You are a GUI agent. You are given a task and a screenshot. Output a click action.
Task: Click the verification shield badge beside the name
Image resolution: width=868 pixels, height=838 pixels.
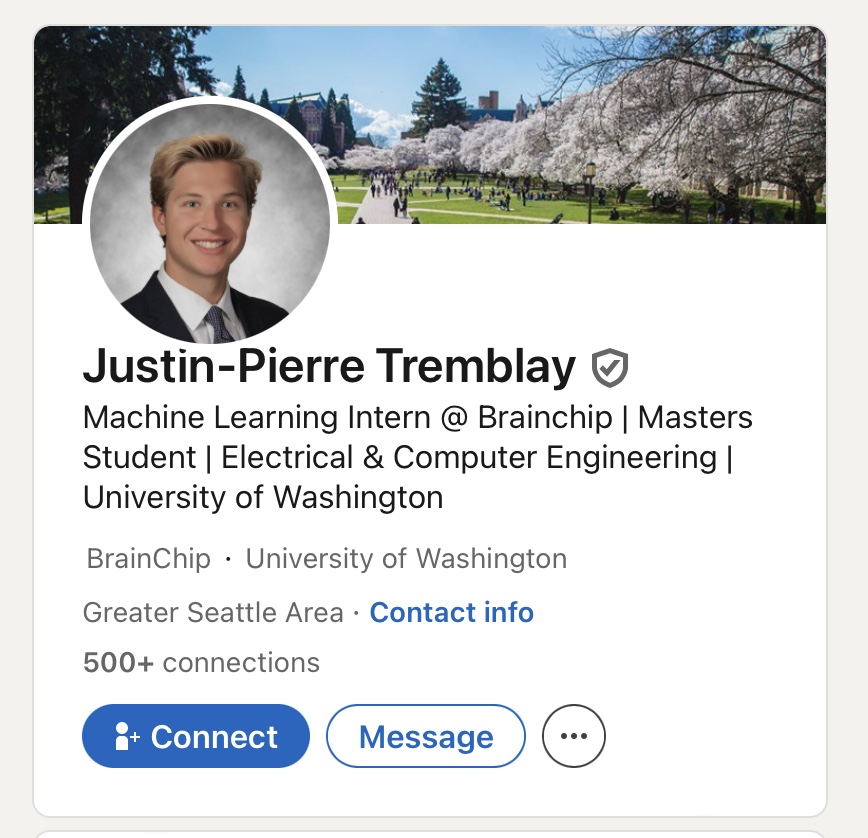[x=609, y=368]
